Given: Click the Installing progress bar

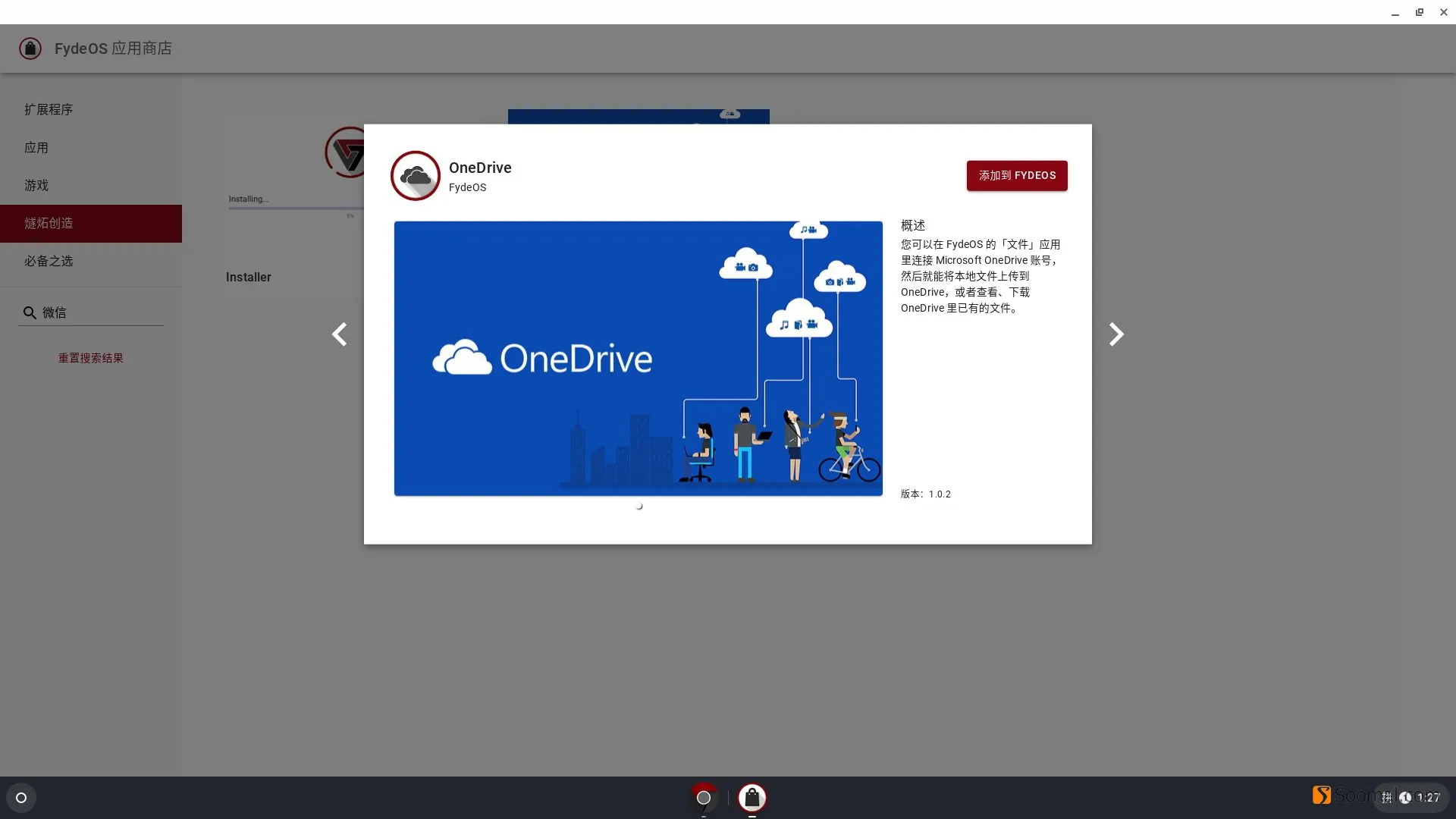Looking at the screenshot, I should click(x=297, y=209).
